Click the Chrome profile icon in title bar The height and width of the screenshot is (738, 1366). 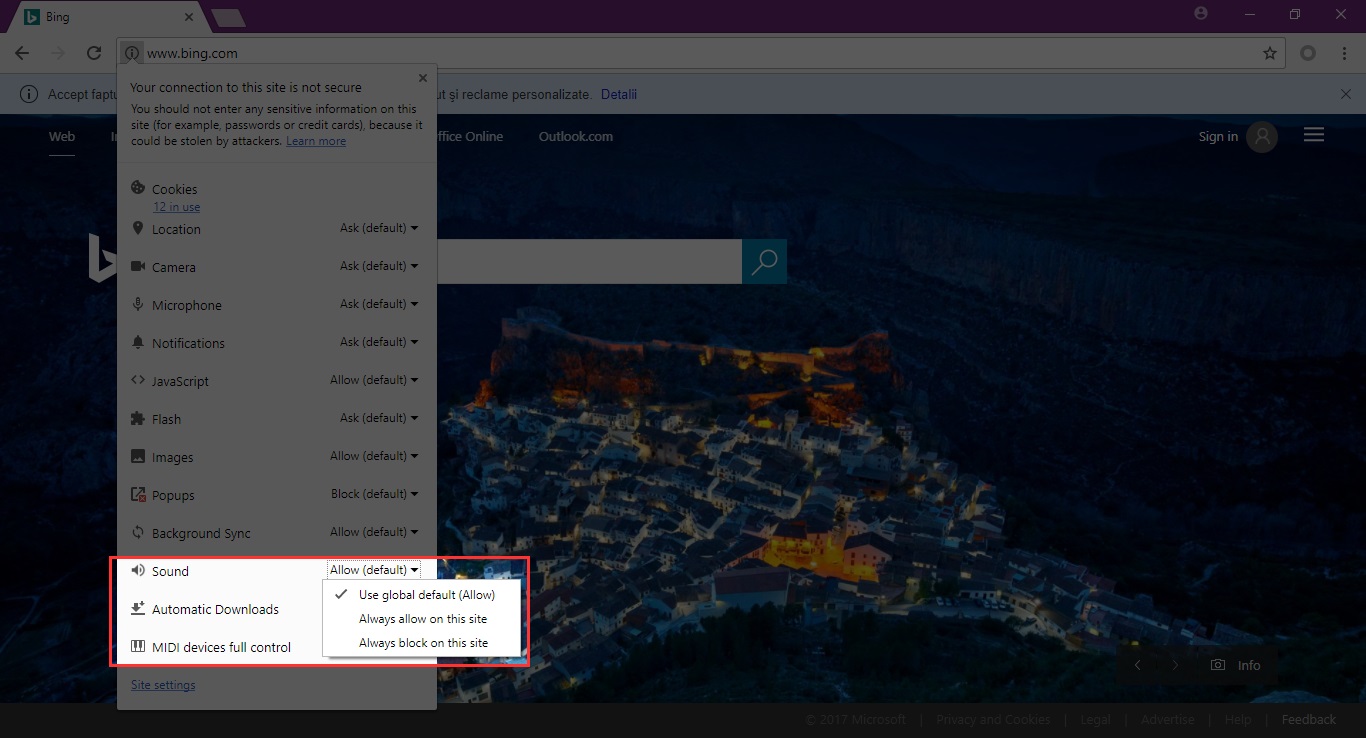pyautogui.click(x=1201, y=13)
